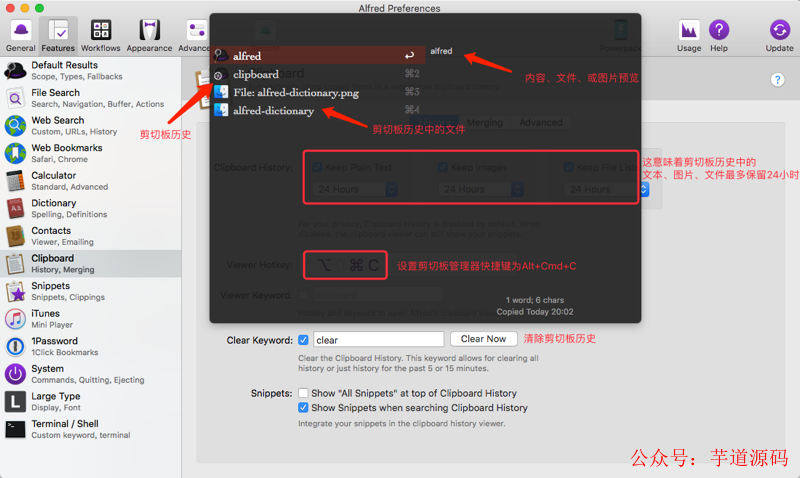This screenshot has height=478, width=800.
Task: Select the Terminal / Shell icon
Action: coord(15,429)
